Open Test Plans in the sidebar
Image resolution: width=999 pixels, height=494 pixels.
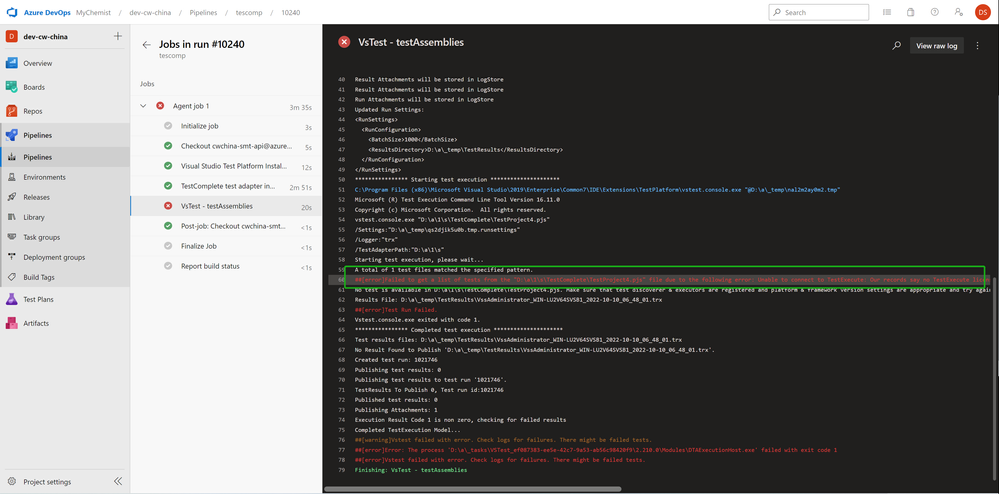pos(38,299)
